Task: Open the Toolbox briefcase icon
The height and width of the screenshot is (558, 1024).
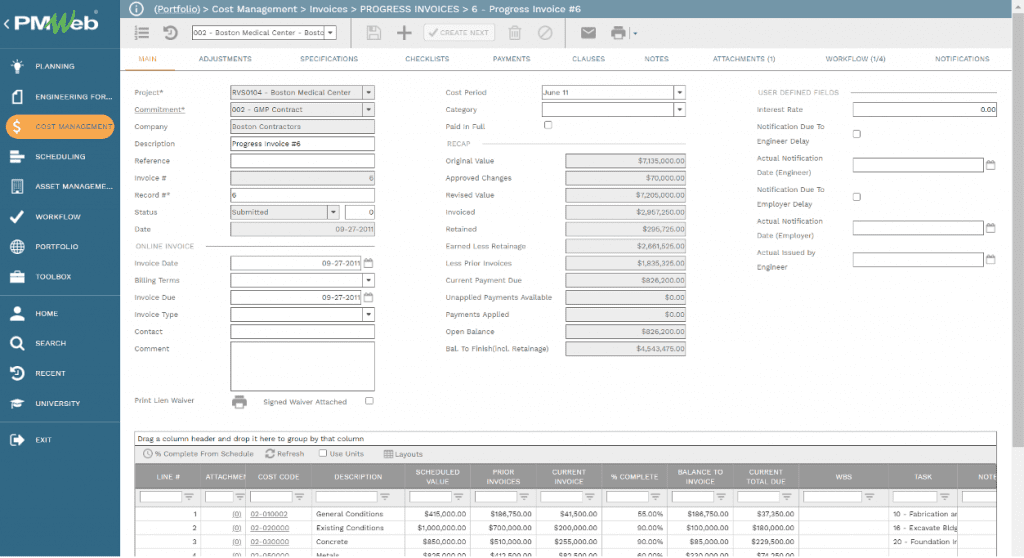Action: [x=17, y=276]
